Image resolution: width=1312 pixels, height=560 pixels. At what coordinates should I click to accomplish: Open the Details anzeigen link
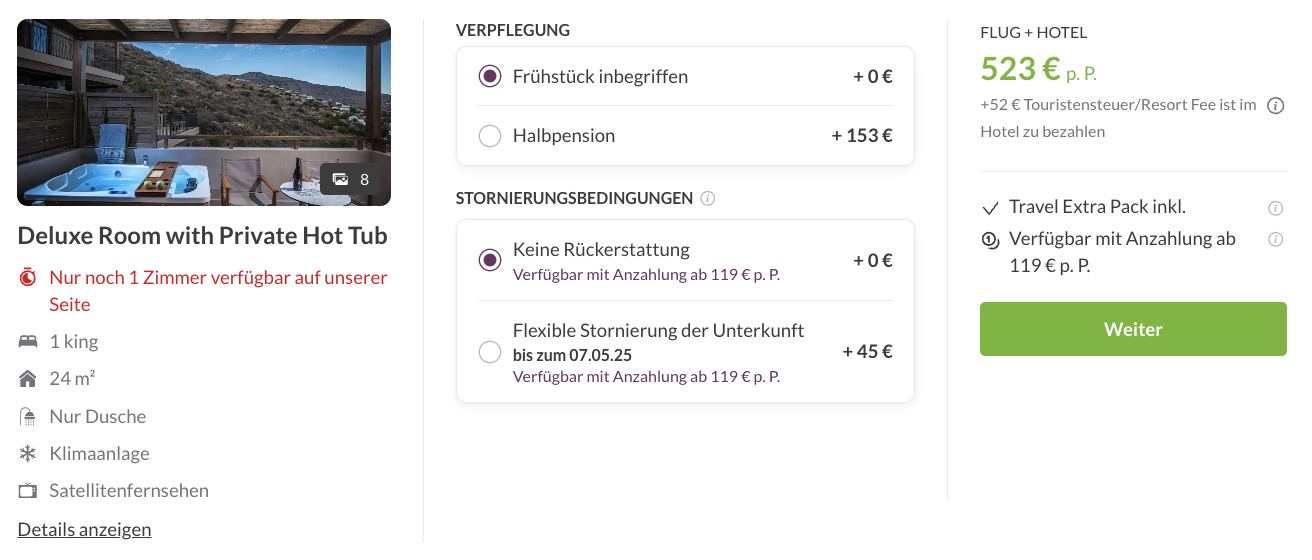[x=84, y=529]
